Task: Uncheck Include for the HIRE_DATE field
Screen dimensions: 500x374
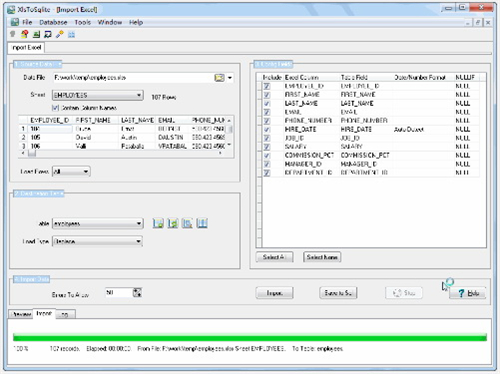Action: (x=267, y=129)
